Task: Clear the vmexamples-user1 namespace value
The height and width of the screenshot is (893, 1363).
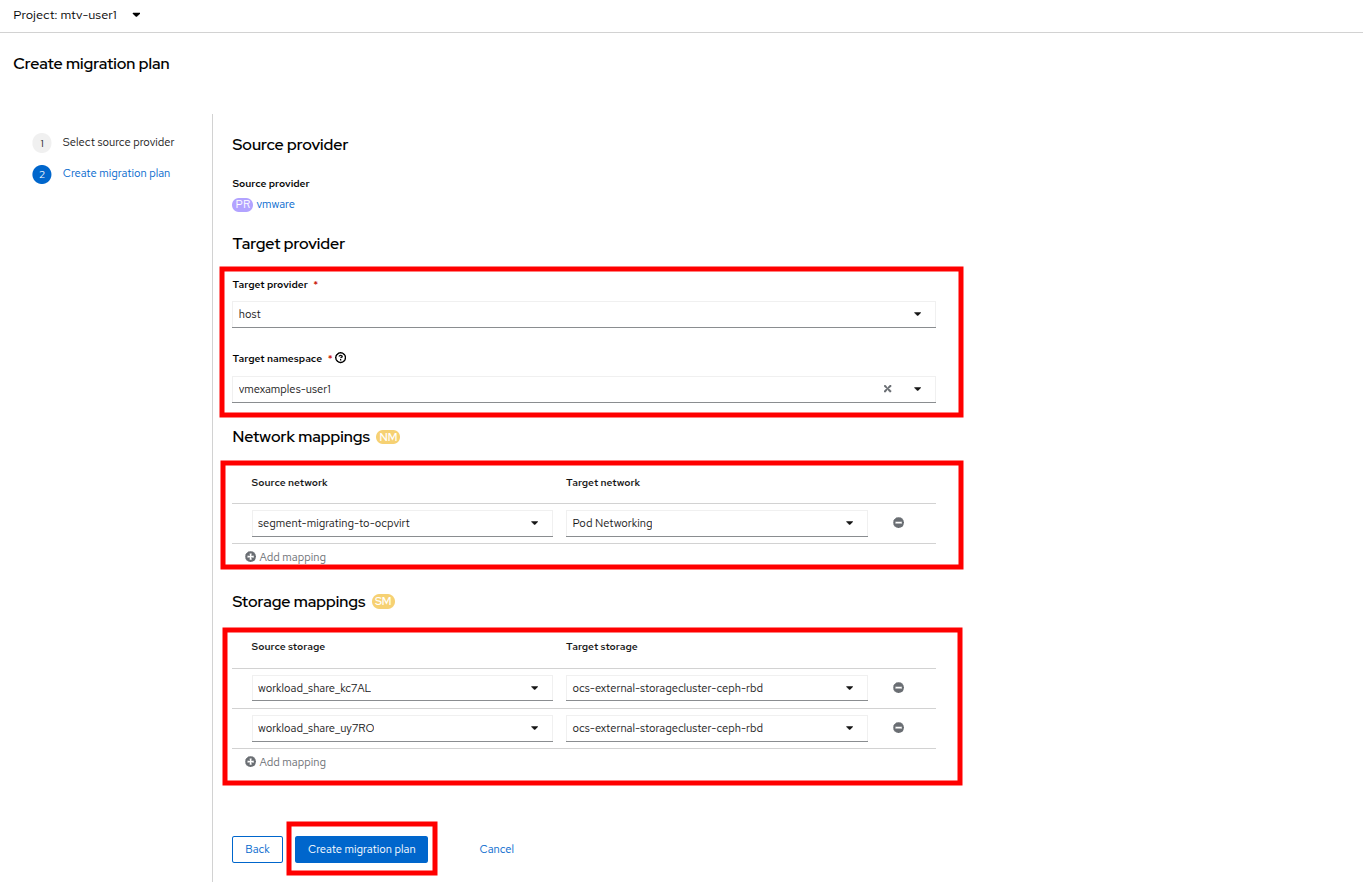Action: pos(887,389)
